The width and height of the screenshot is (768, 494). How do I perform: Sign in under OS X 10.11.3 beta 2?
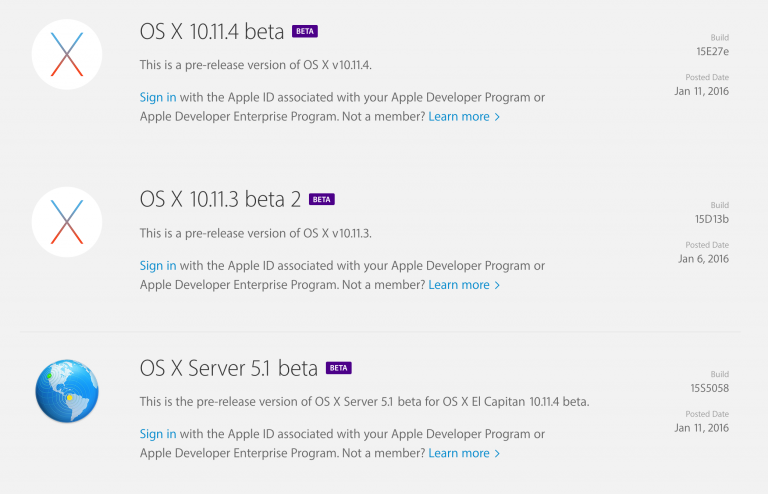158,265
